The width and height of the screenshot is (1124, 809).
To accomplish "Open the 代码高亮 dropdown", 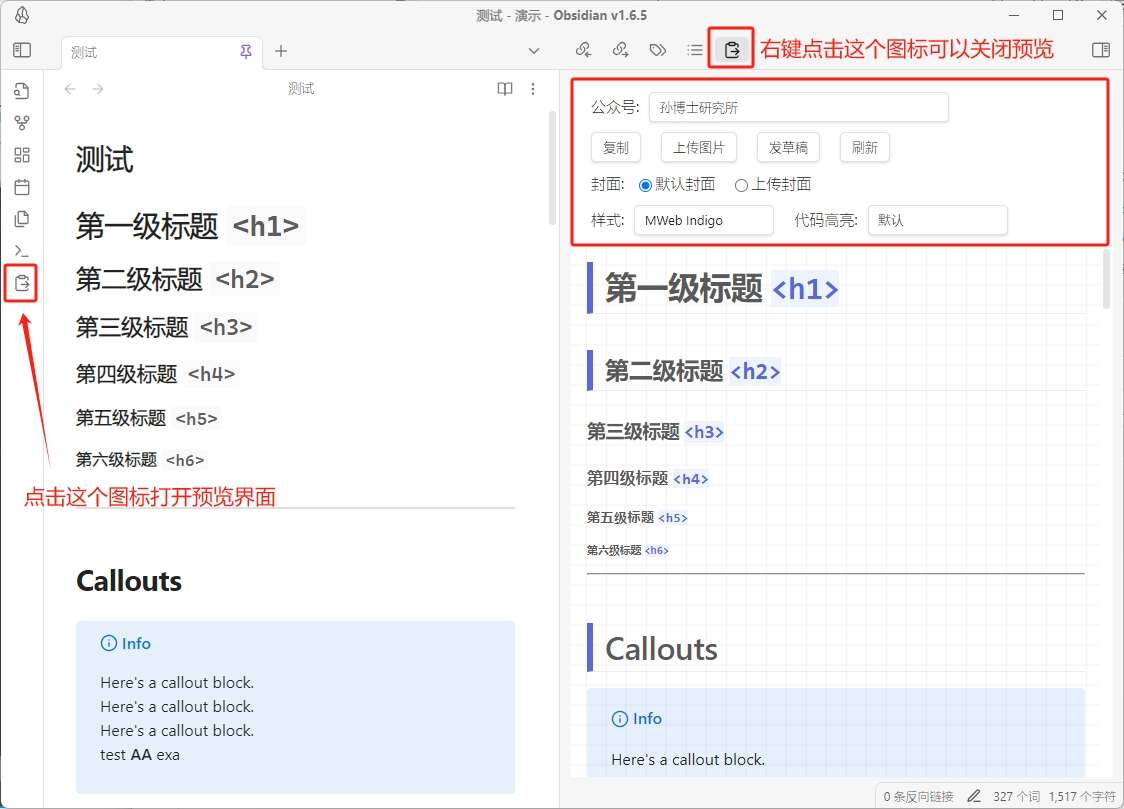I will pos(937,220).
